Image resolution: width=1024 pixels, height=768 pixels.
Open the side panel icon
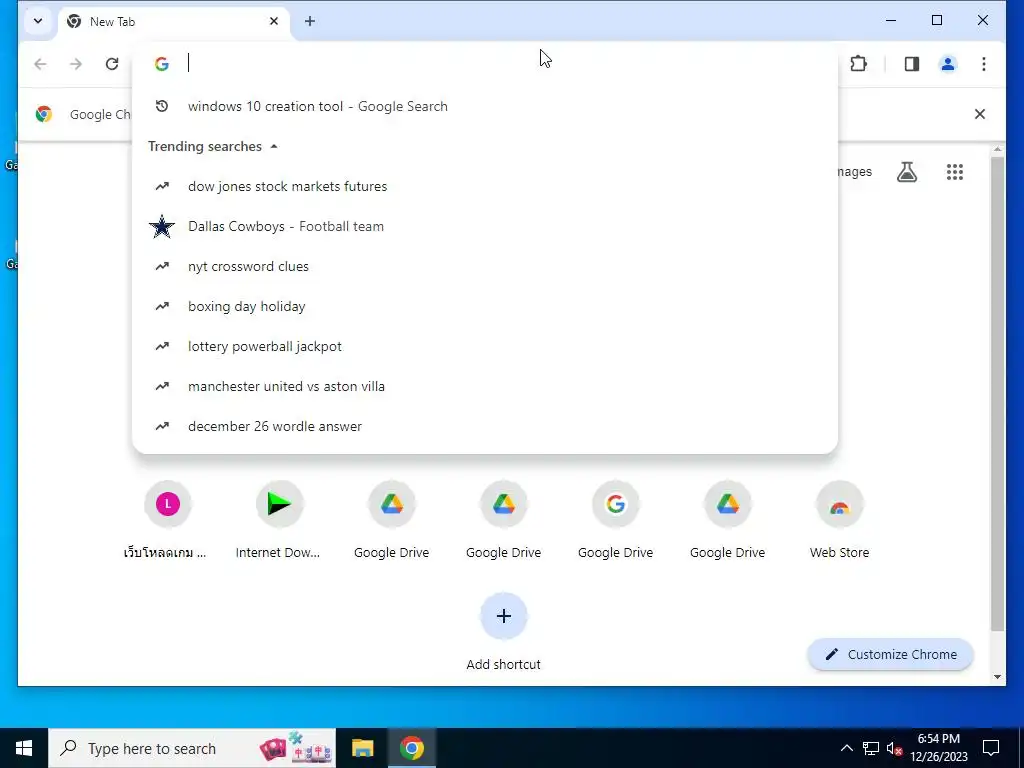(912, 63)
